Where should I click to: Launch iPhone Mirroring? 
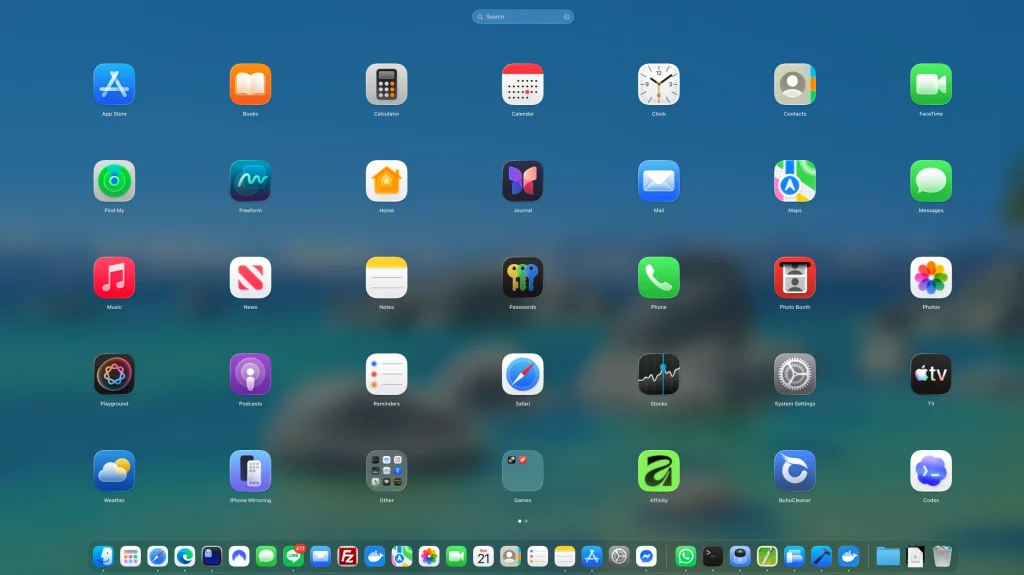tap(250, 471)
